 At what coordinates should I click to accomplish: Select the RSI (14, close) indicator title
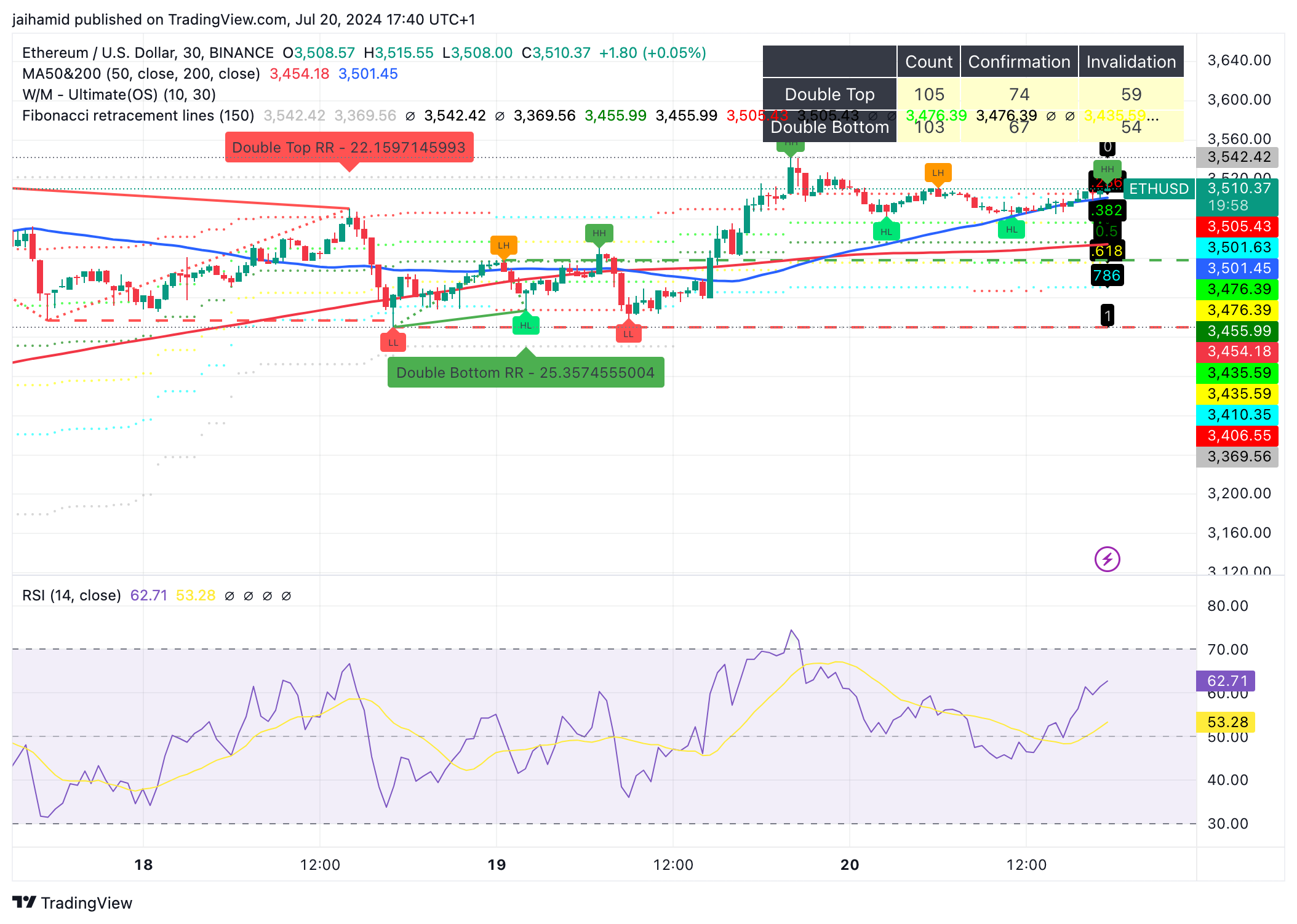(x=71, y=595)
